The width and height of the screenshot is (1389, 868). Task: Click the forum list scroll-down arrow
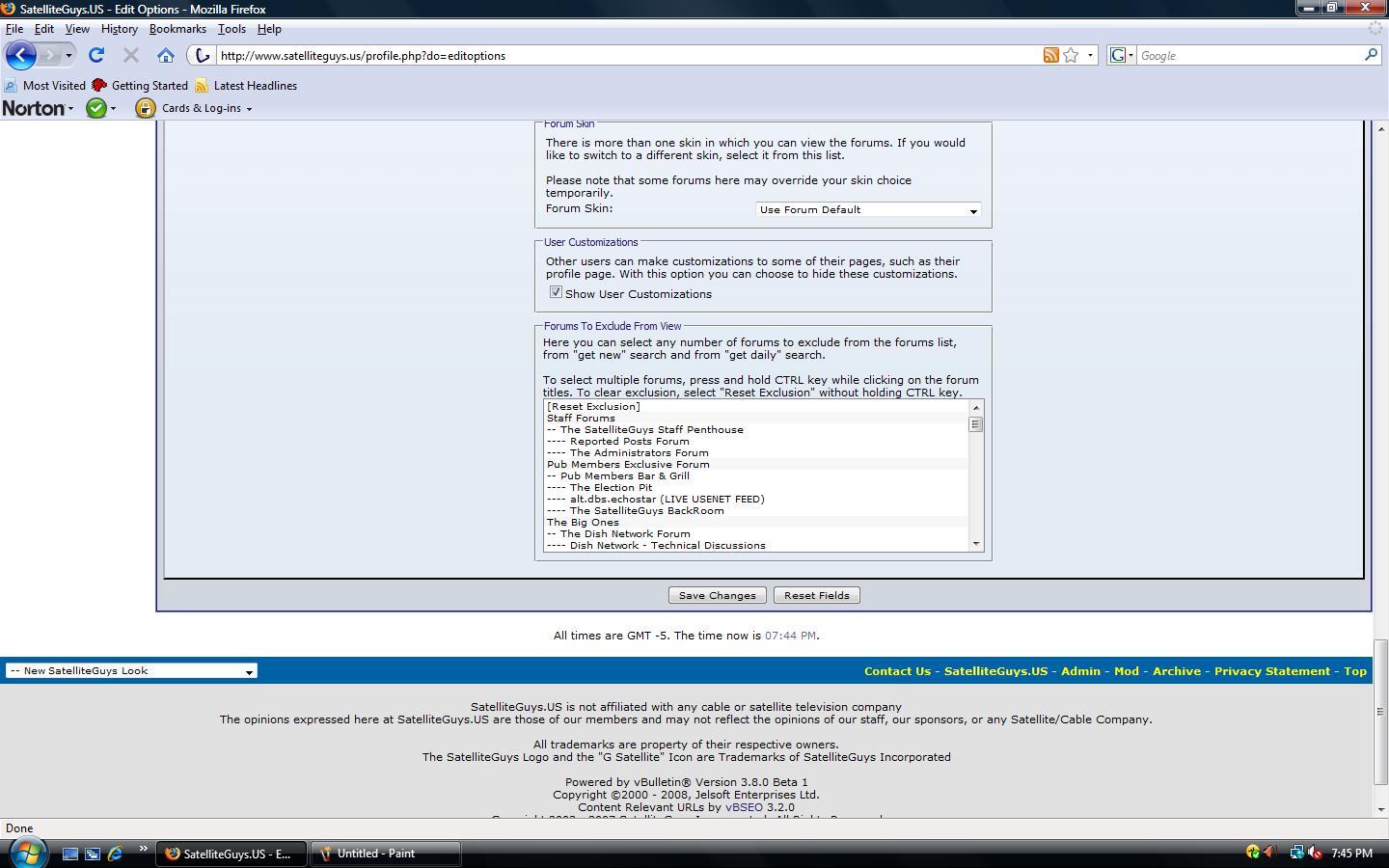pos(976,544)
